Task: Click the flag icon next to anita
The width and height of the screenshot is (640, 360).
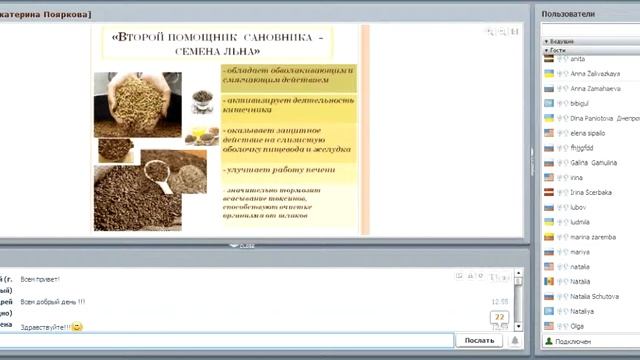Action: [549, 59]
